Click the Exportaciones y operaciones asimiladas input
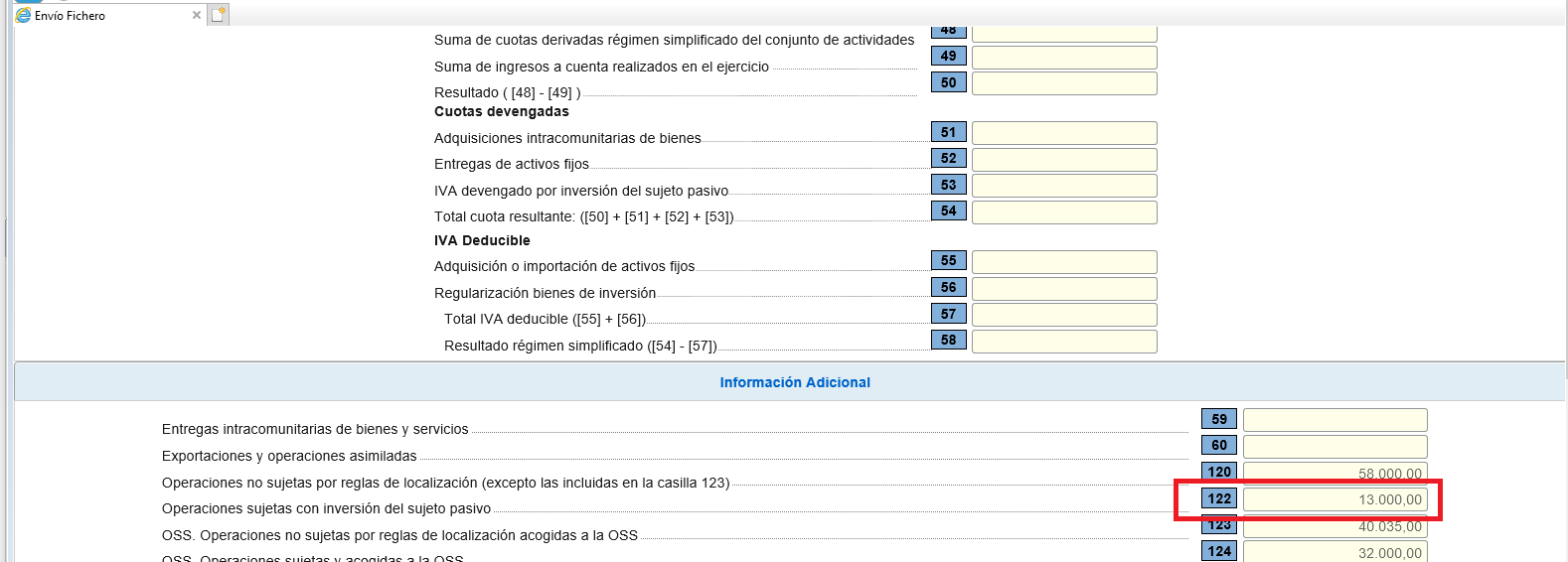This screenshot has height=562, width=1568. coord(1334,447)
